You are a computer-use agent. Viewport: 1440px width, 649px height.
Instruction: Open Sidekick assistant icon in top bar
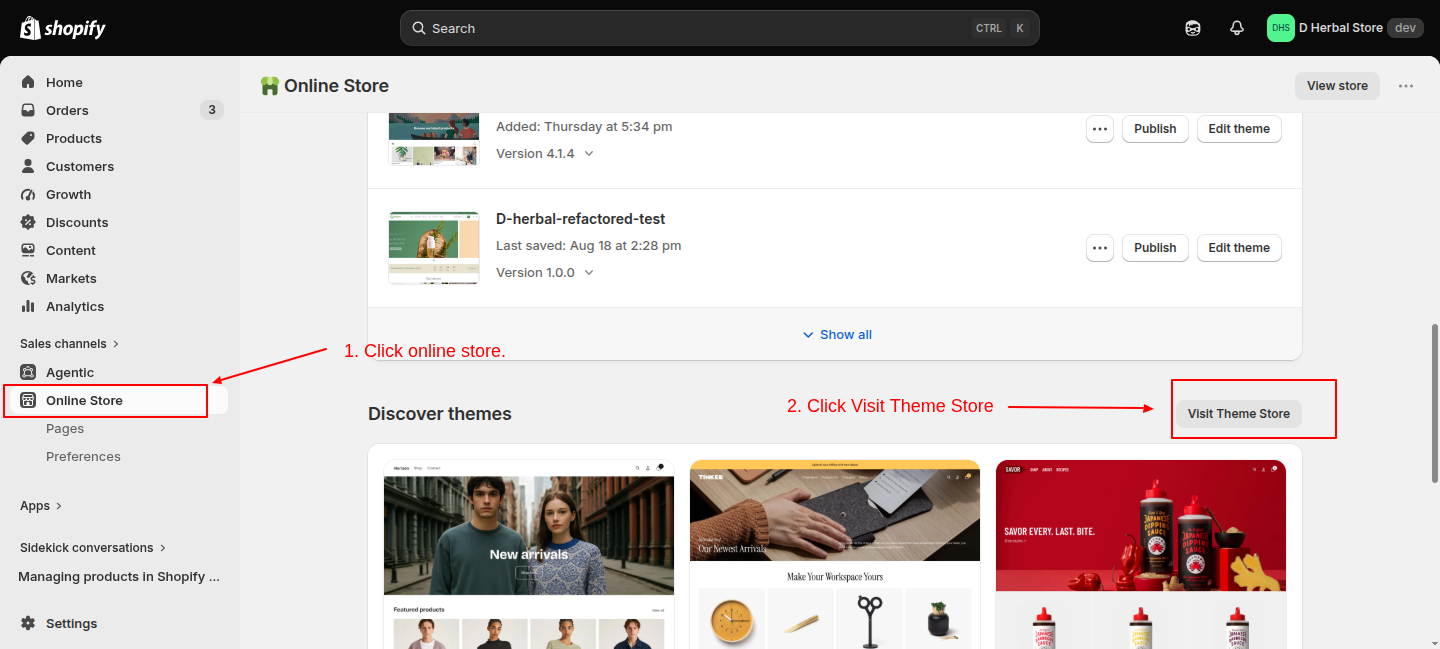1193,28
